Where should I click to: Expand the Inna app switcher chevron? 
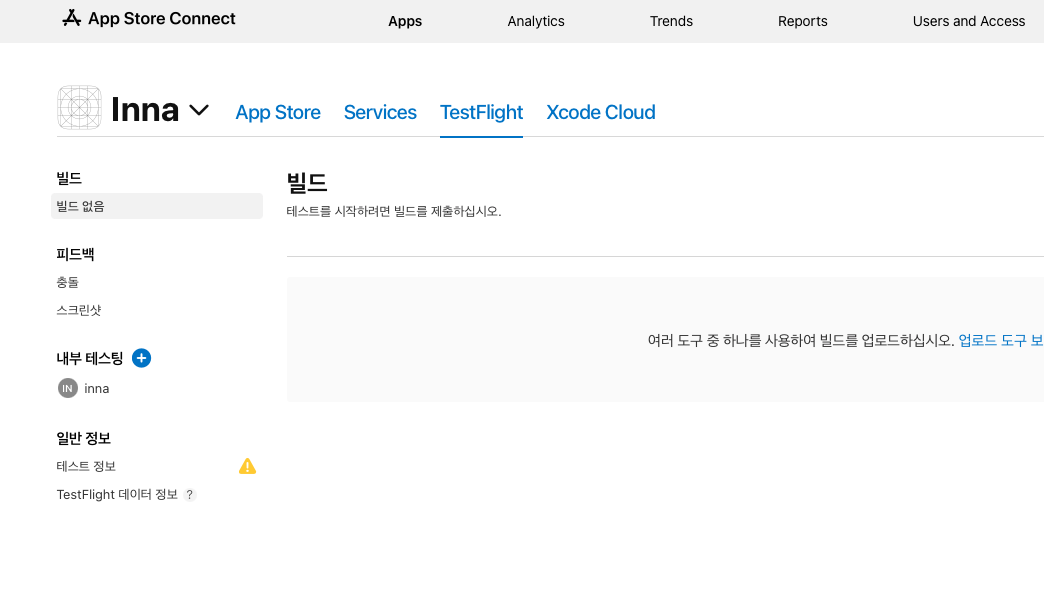click(x=199, y=110)
